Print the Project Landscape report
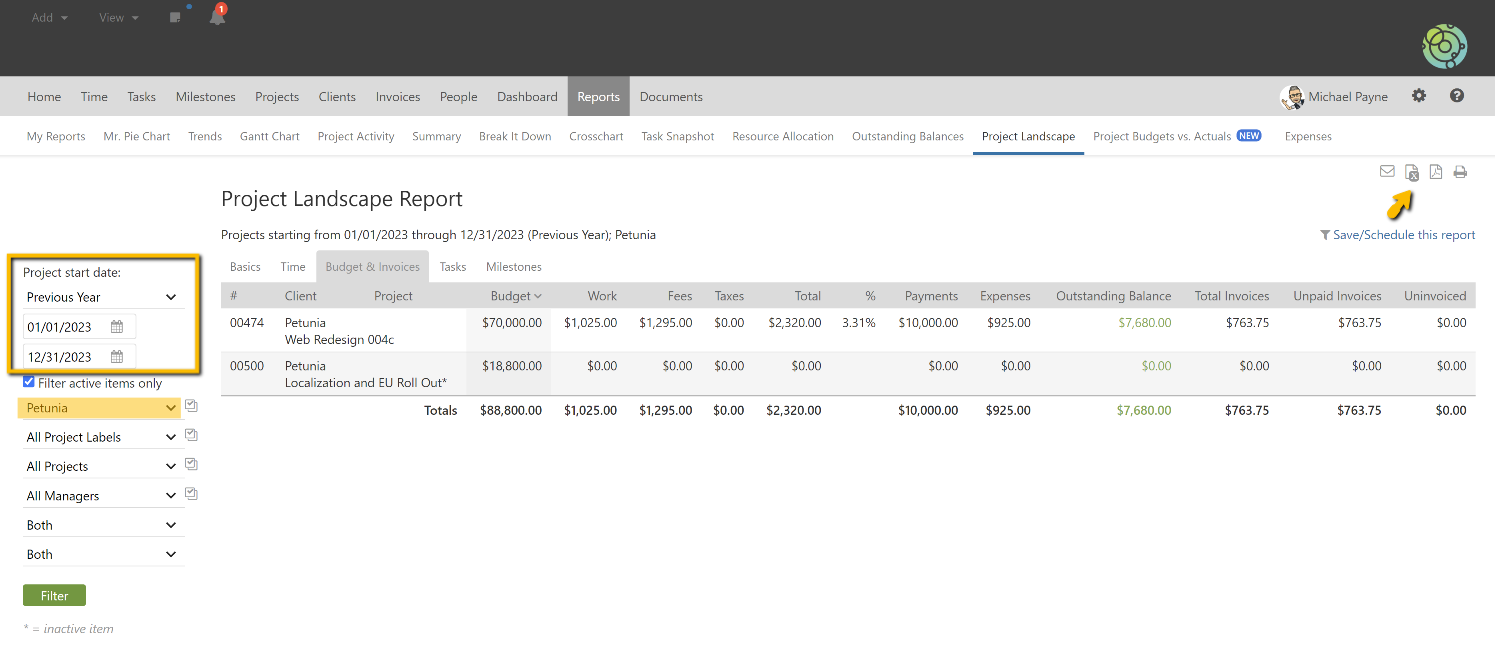Screen dimensions: 1495x658 point(1460,171)
